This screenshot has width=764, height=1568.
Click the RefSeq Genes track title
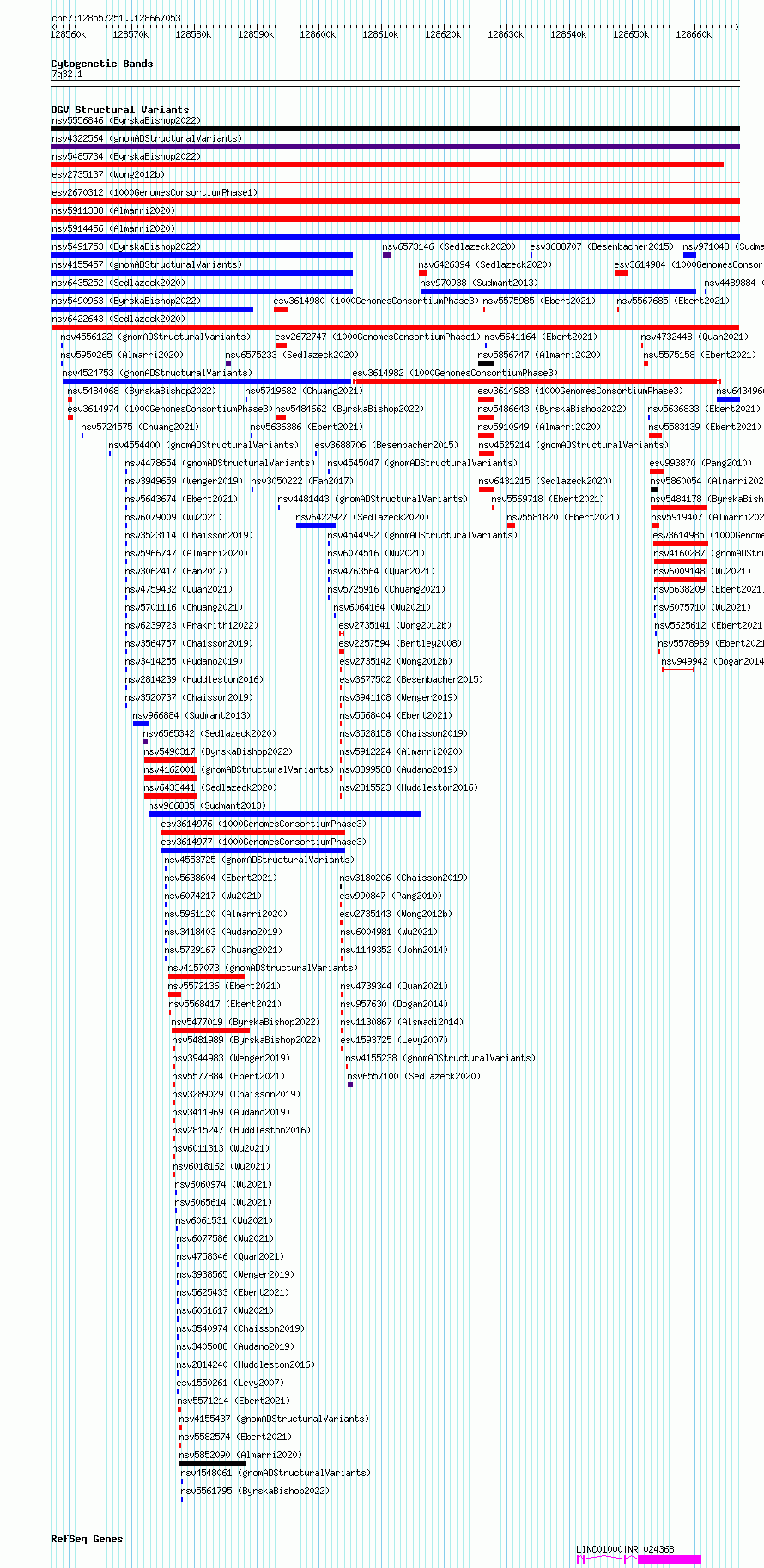click(x=87, y=1539)
